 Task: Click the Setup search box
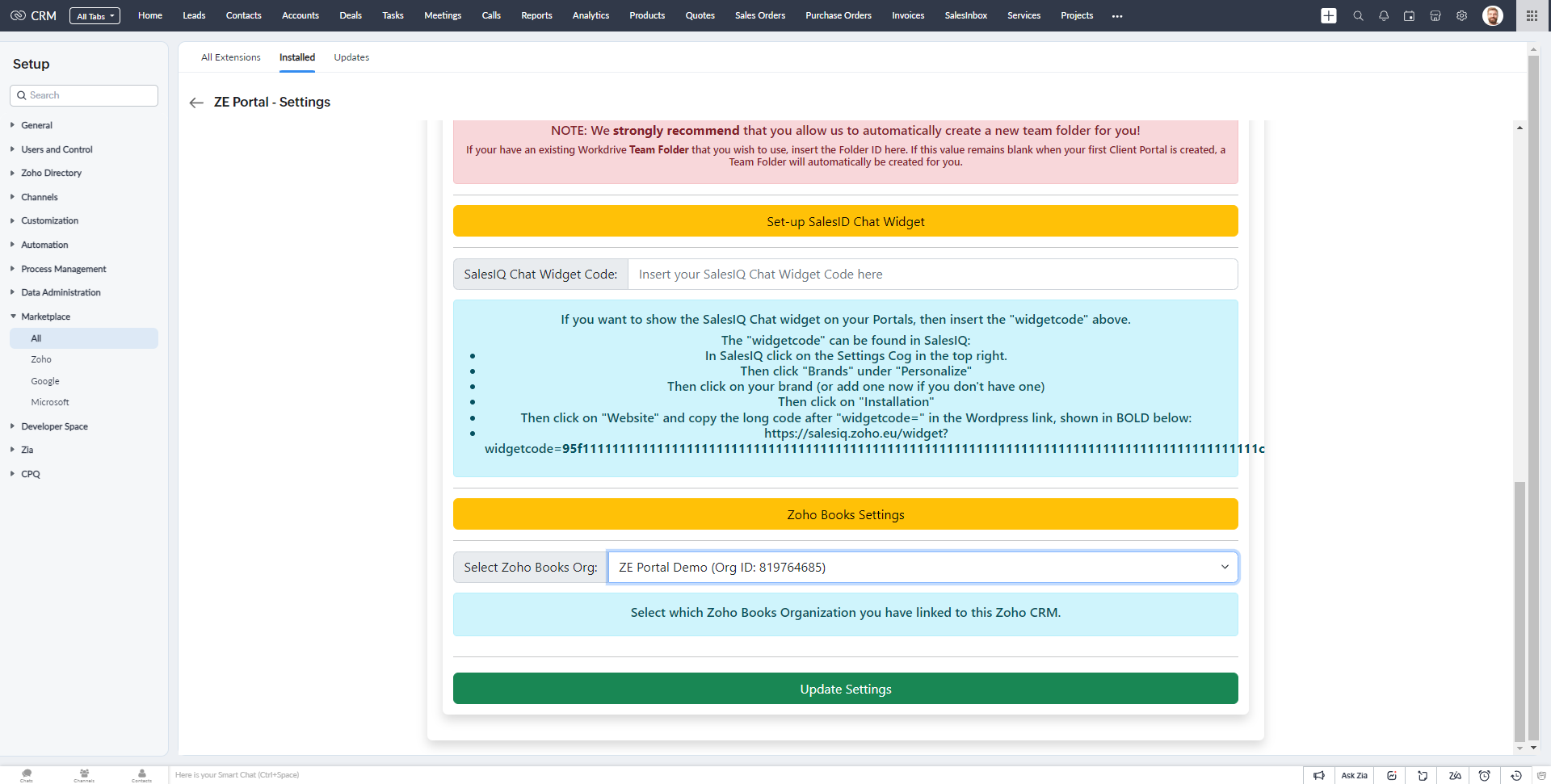pos(84,95)
